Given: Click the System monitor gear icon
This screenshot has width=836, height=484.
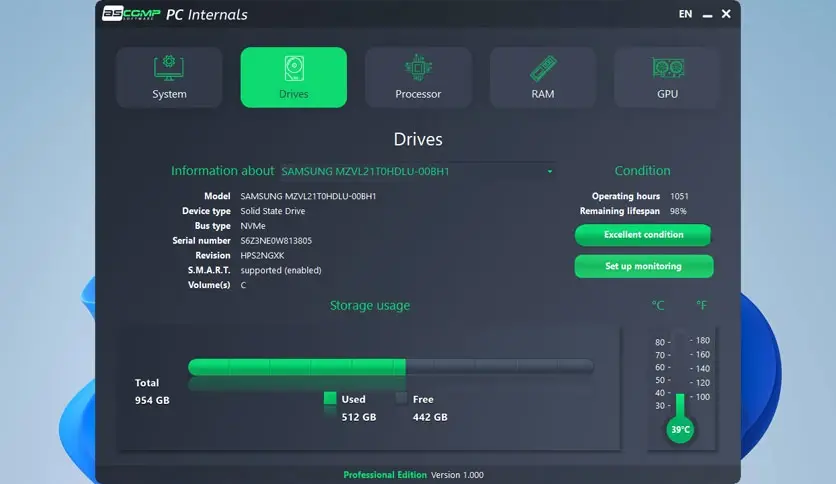Looking at the screenshot, I should tap(169, 68).
